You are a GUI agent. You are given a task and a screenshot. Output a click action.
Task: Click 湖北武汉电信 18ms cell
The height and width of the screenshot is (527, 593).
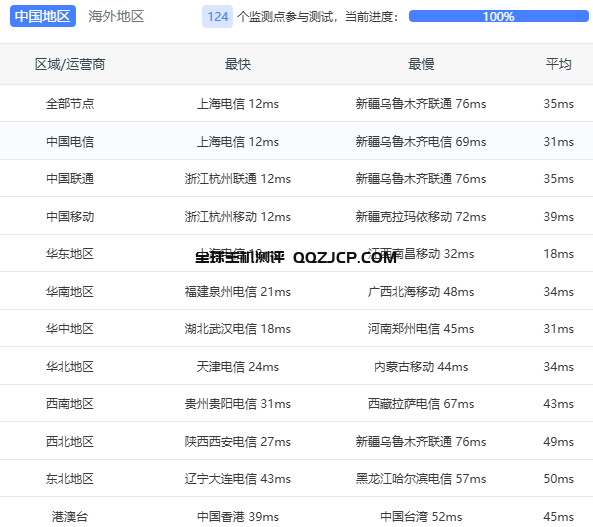(238, 328)
